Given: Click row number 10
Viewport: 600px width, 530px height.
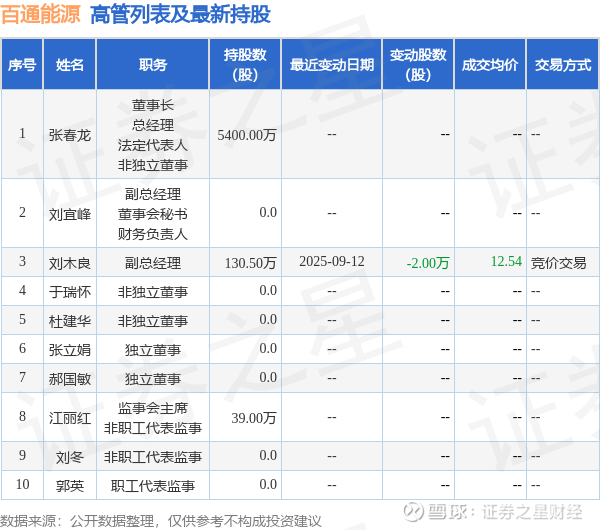Looking at the screenshot, I should [x=23, y=484].
